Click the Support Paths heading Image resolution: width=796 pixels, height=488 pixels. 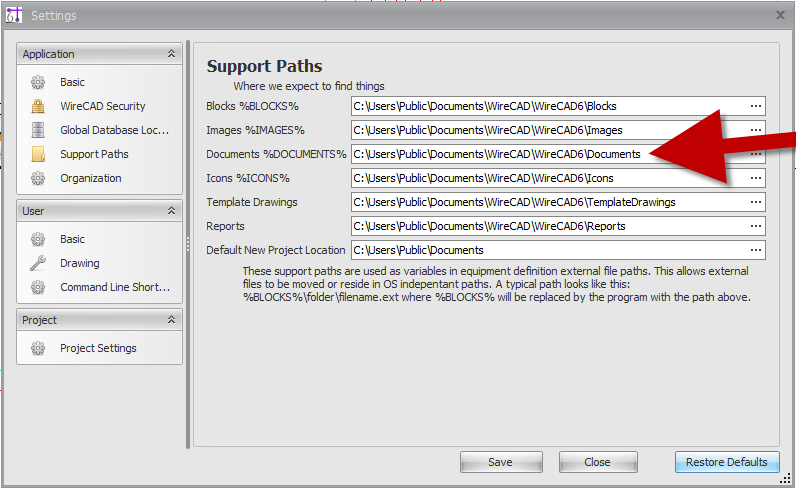pos(264,66)
